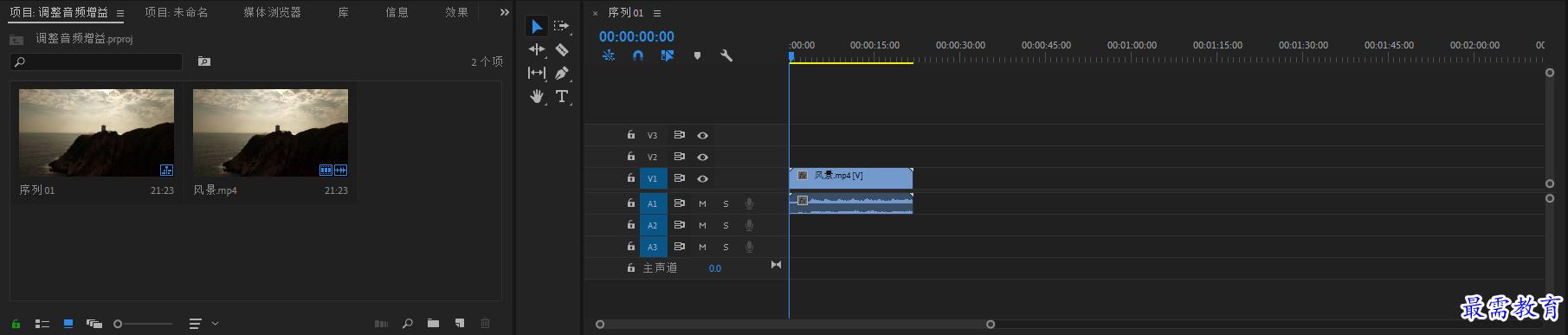Select the Track Select Forward tool
The image size is (1568, 335).
(x=561, y=27)
